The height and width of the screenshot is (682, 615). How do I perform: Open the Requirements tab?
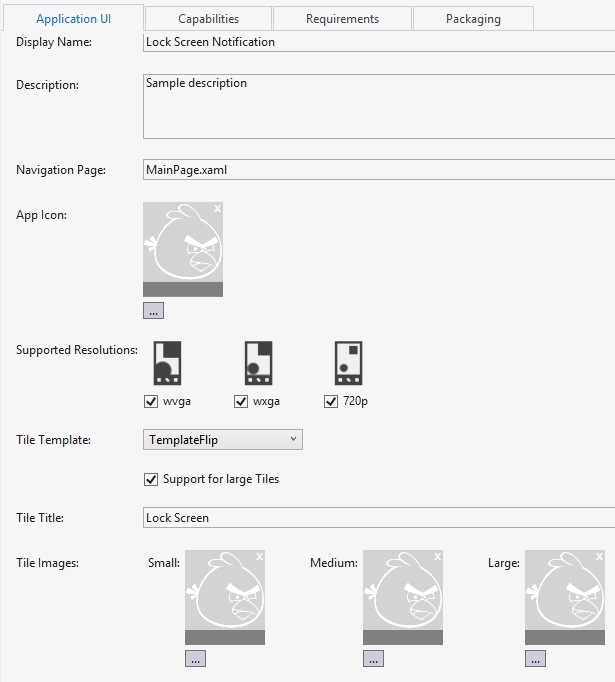pyautogui.click(x=342, y=19)
